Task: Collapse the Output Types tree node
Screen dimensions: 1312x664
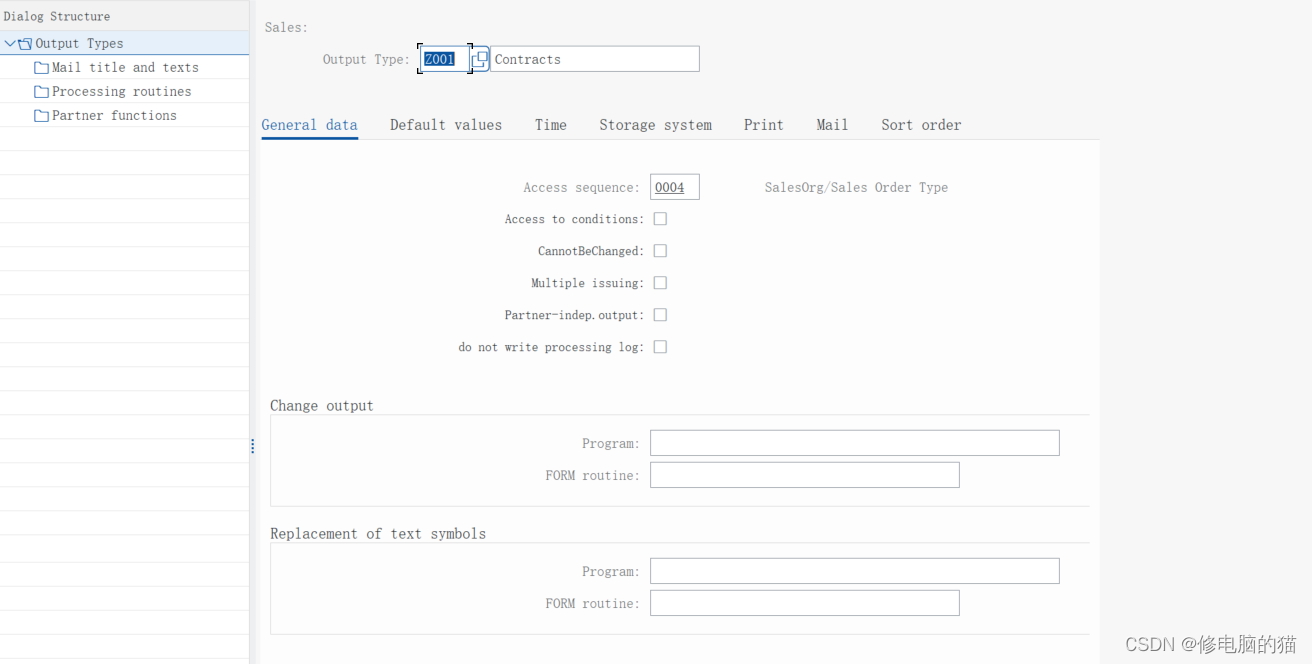Action: (x=9, y=43)
